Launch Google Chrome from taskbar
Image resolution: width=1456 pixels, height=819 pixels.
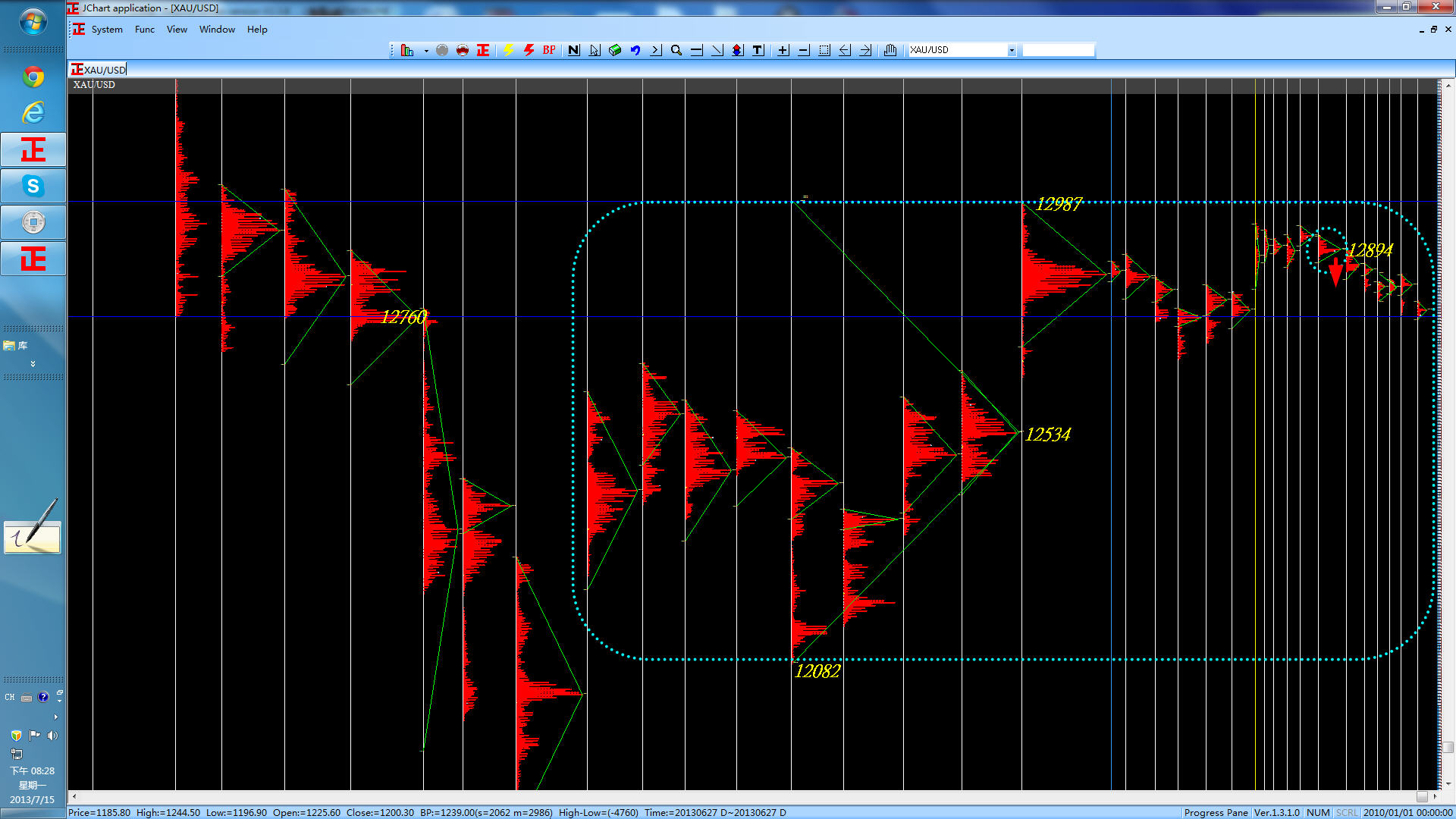point(33,77)
